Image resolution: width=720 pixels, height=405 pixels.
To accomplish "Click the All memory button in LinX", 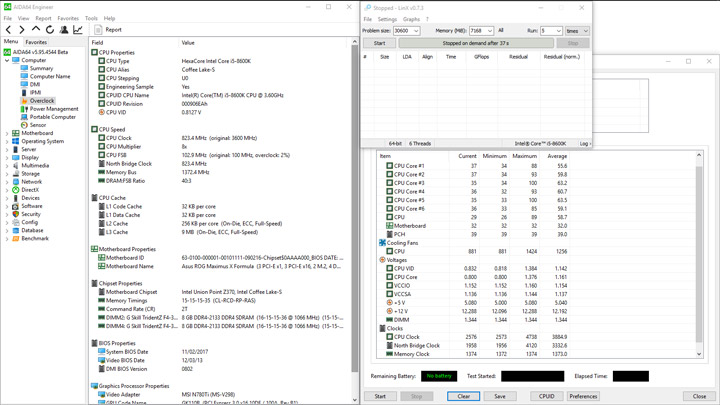I will 501,30.
